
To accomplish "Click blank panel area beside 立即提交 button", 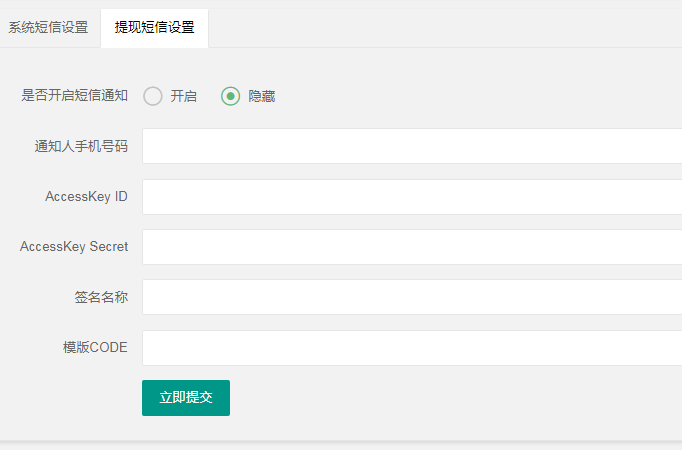I will click(x=452, y=398).
